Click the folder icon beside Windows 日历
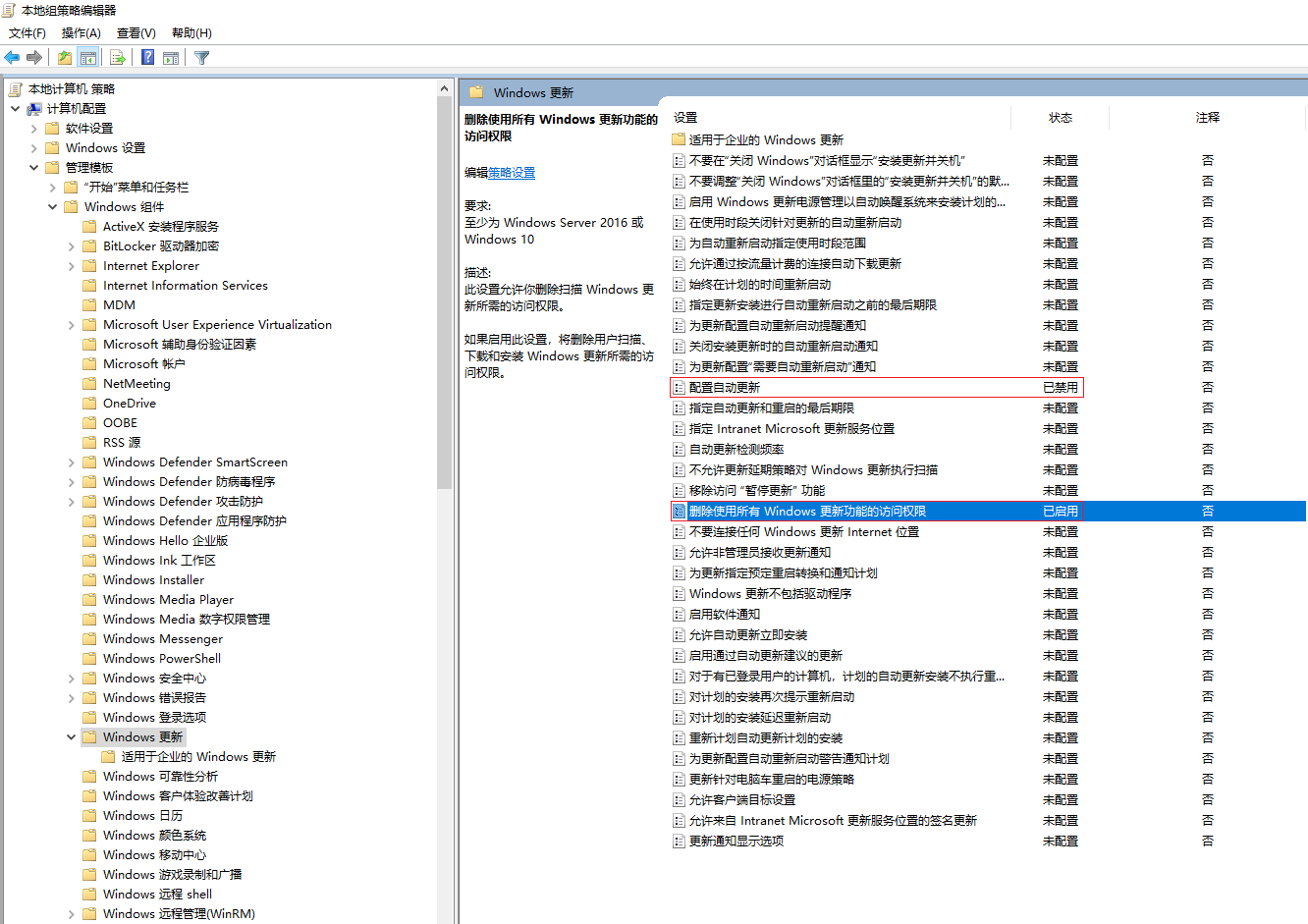Image resolution: width=1308 pixels, height=924 pixels. point(90,816)
